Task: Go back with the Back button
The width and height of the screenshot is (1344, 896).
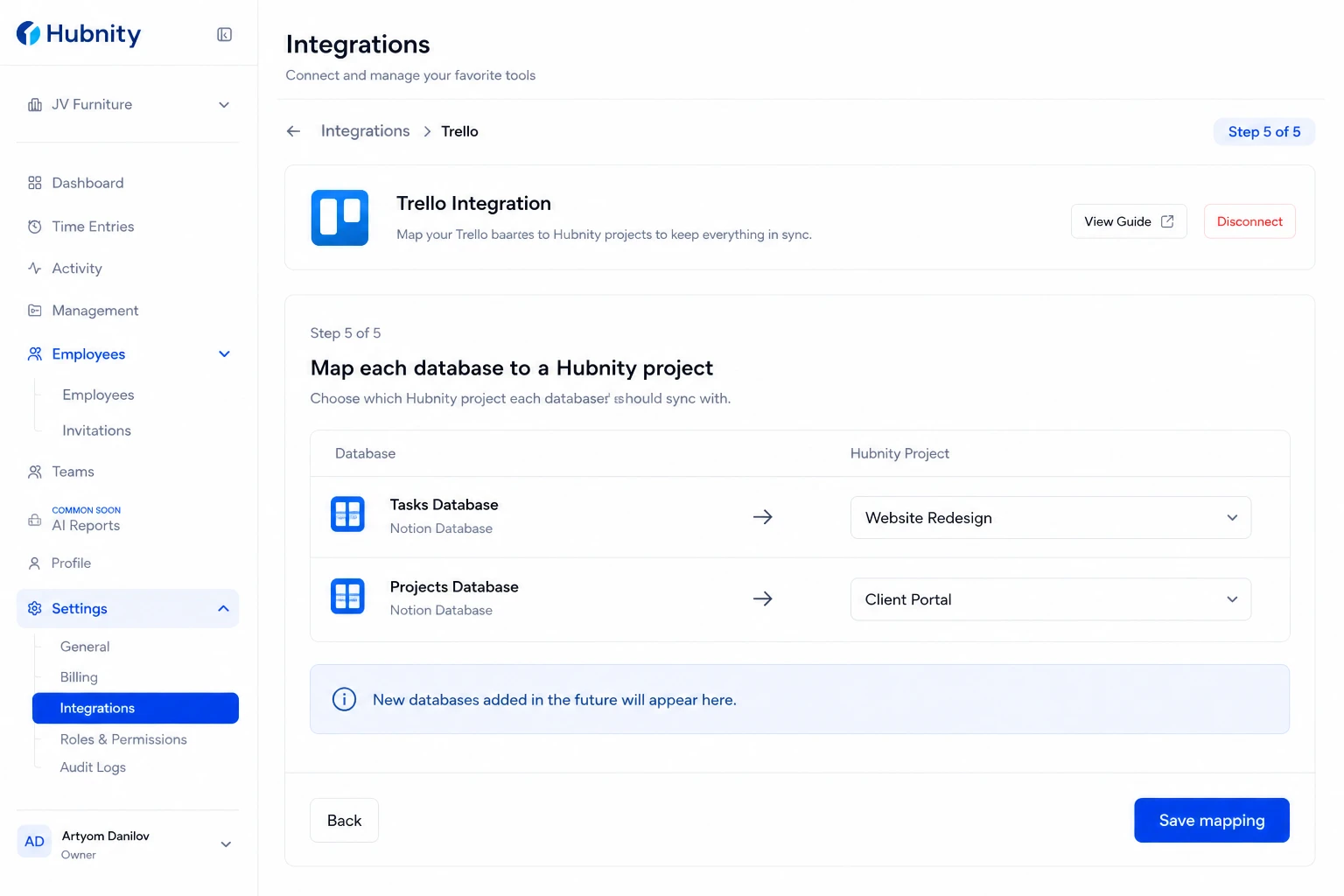Action: (344, 821)
